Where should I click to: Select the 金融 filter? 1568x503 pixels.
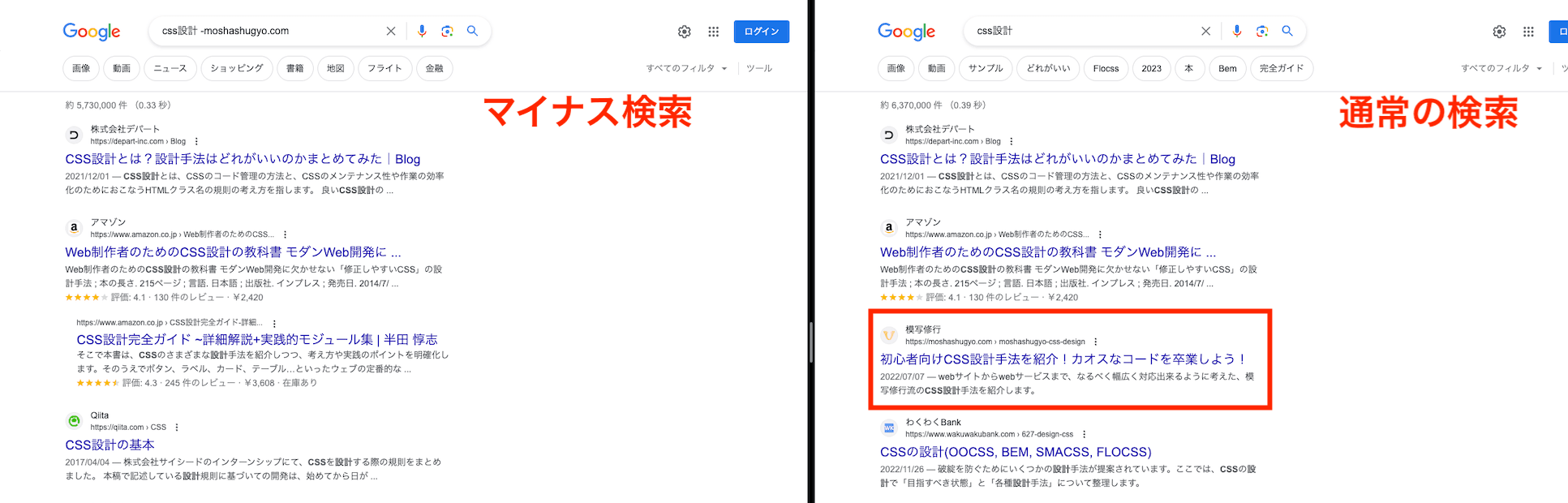click(x=435, y=68)
